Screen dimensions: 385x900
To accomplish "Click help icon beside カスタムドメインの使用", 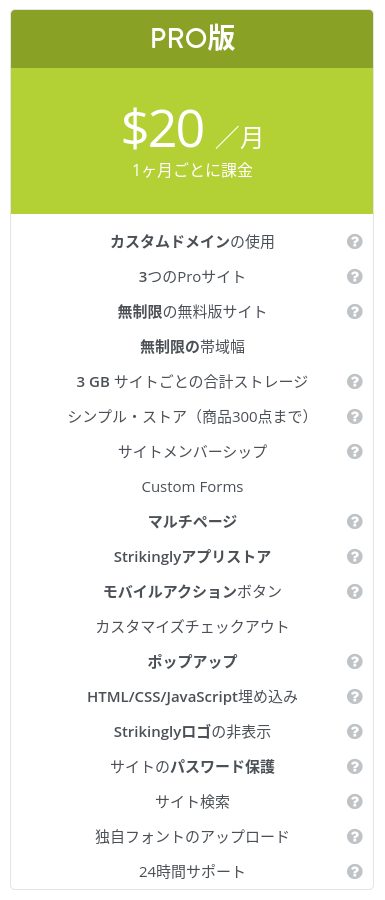I will (355, 242).
